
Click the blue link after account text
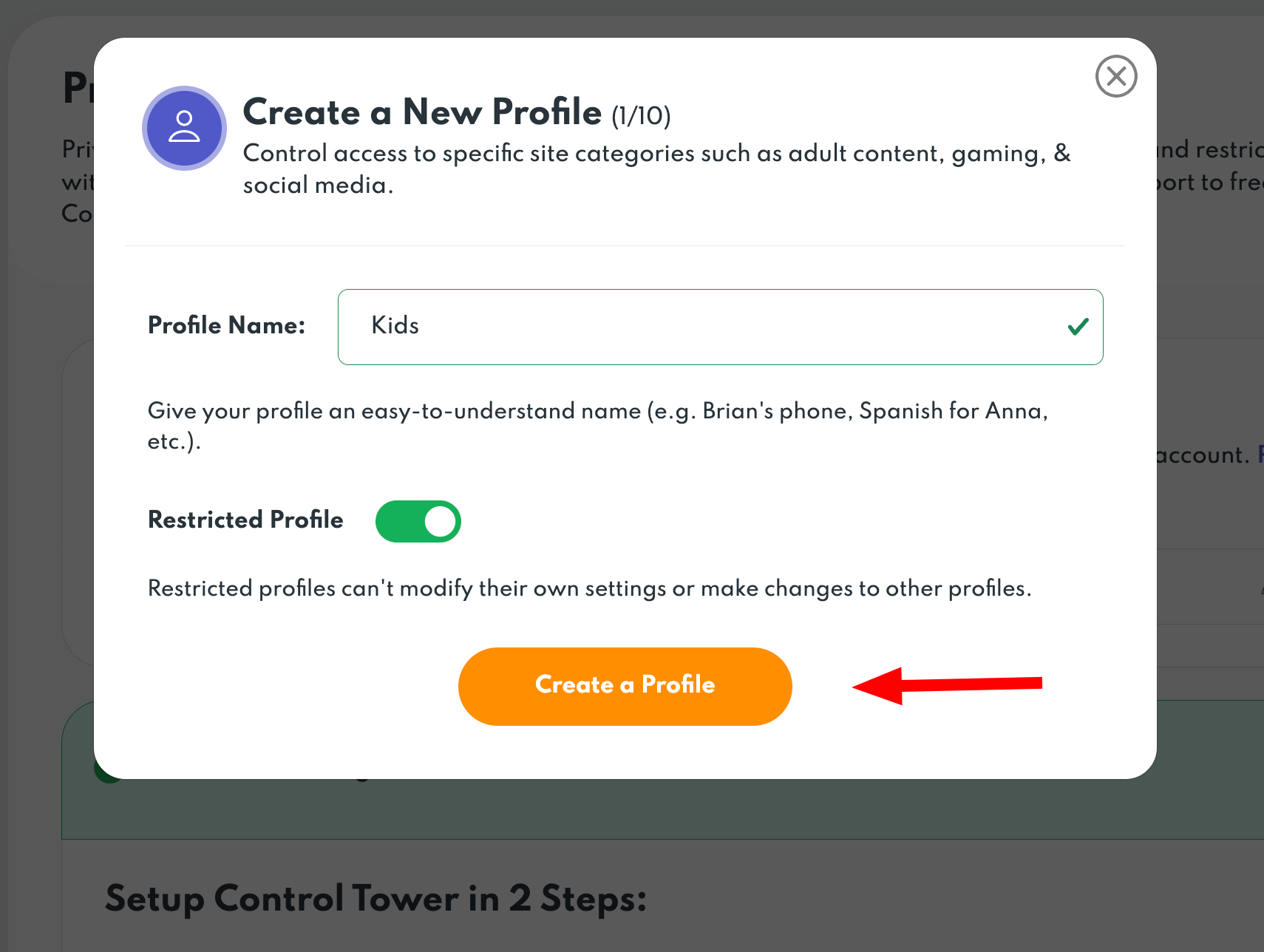pyautogui.click(x=1260, y=455)
